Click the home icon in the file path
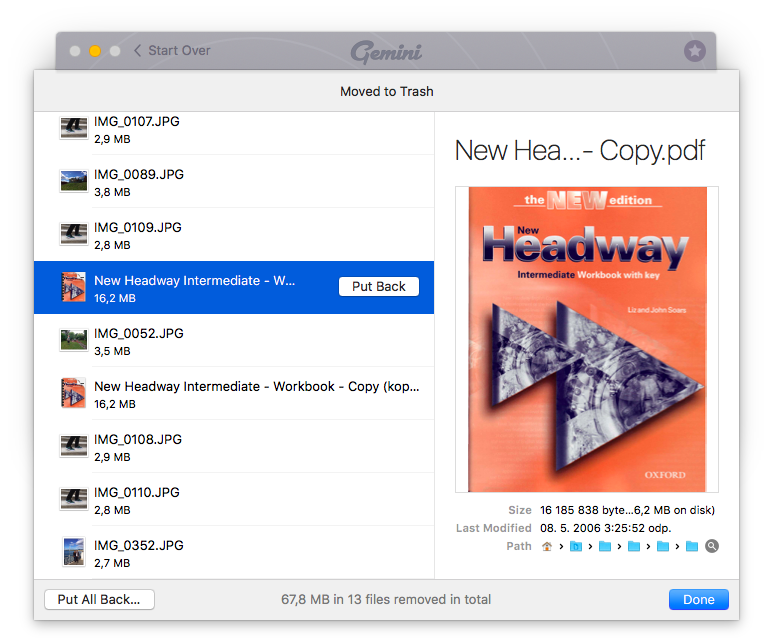This screenshot has width=772, height=641. coord(547,546)
